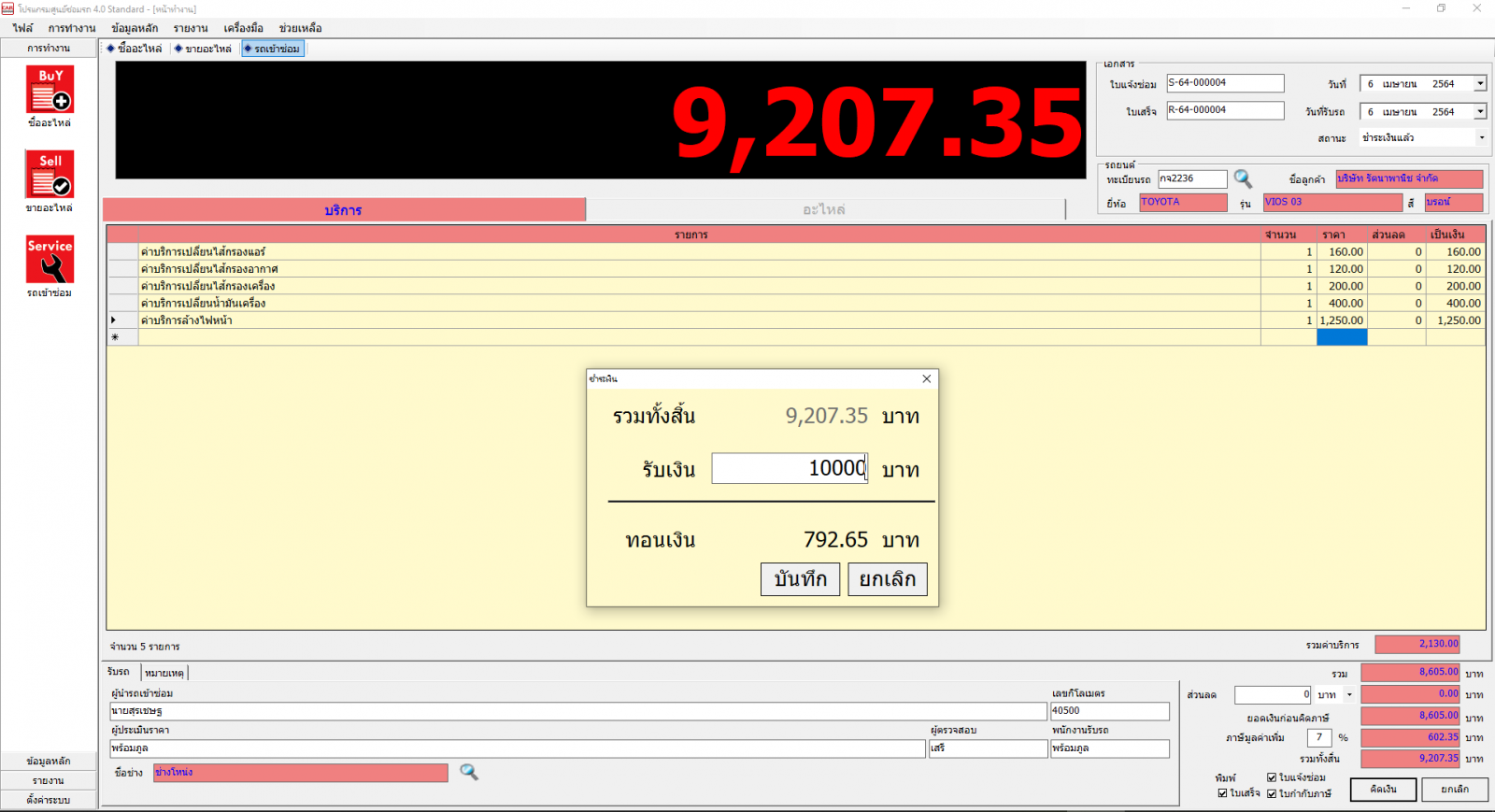Click the พนักงานรับรถ field
This screenshot has width=1495, height=812.
(1110, 748)
